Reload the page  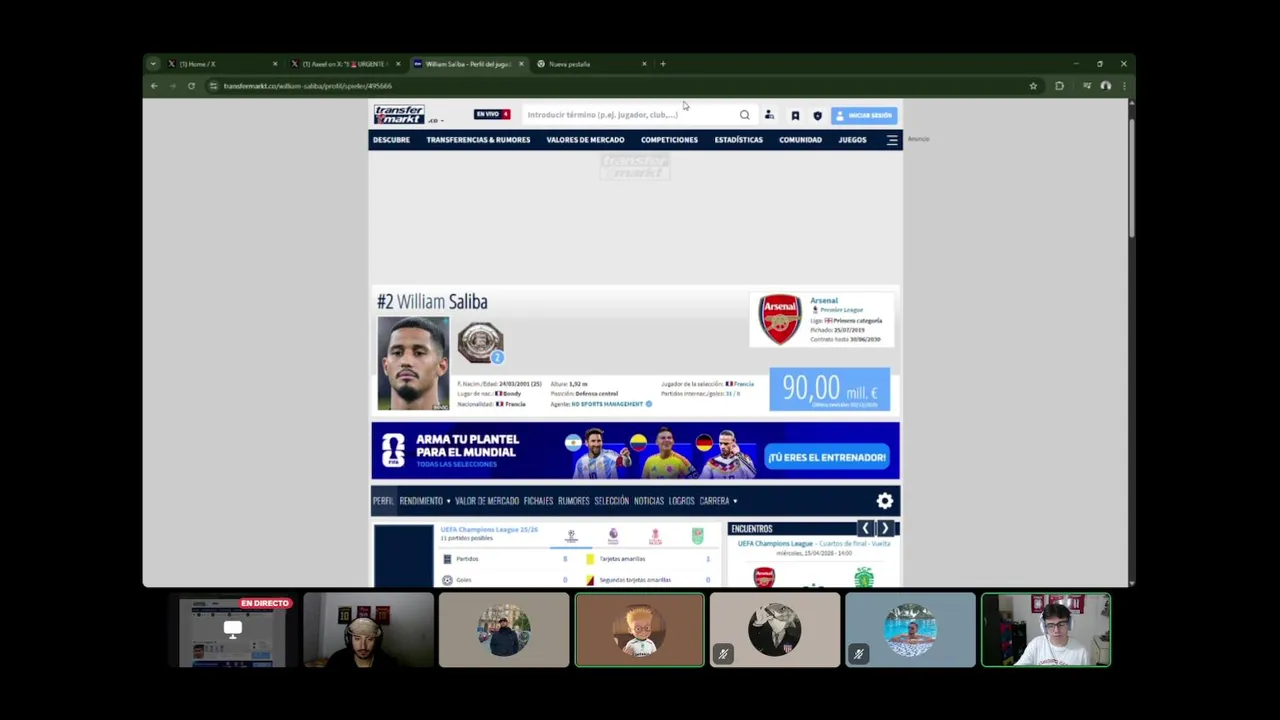(191, 86)
